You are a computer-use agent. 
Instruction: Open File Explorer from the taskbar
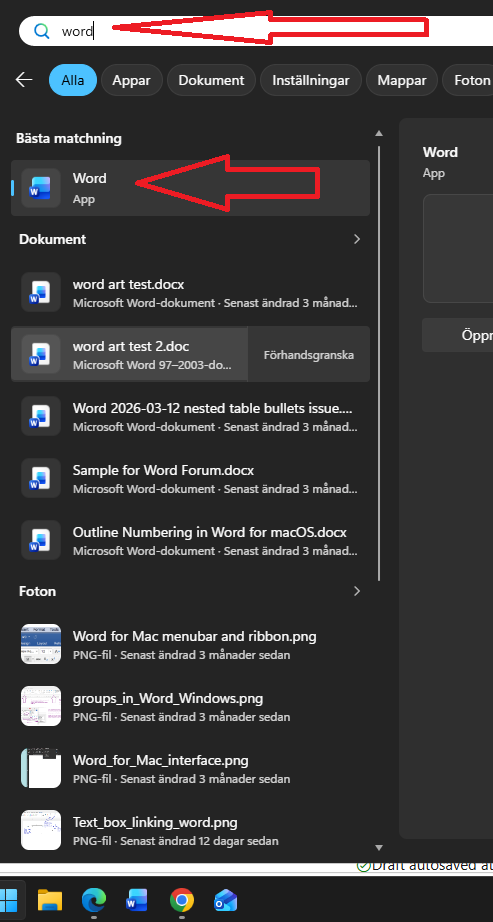point(50,900)
